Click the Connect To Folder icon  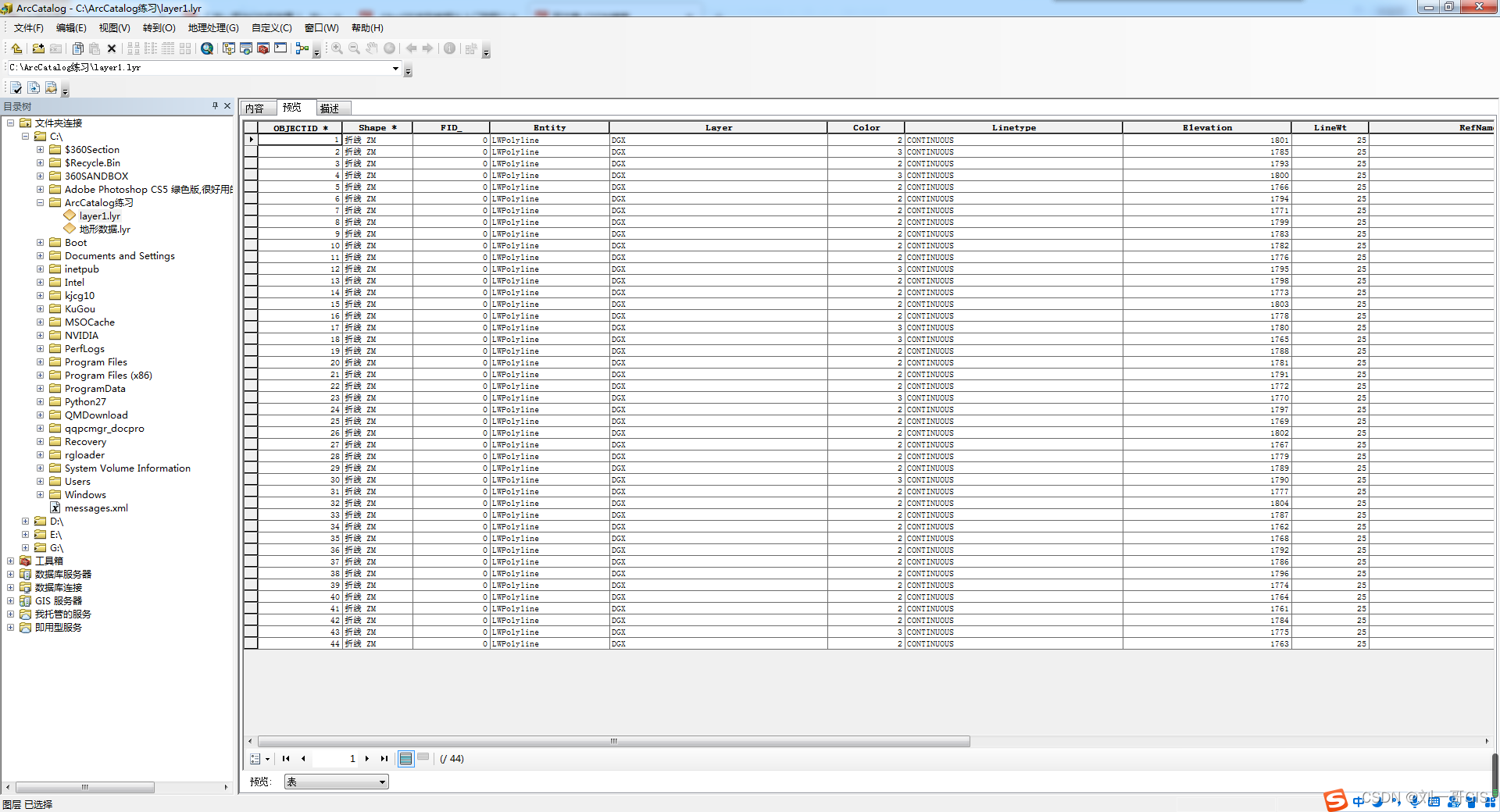click(37, 48)
